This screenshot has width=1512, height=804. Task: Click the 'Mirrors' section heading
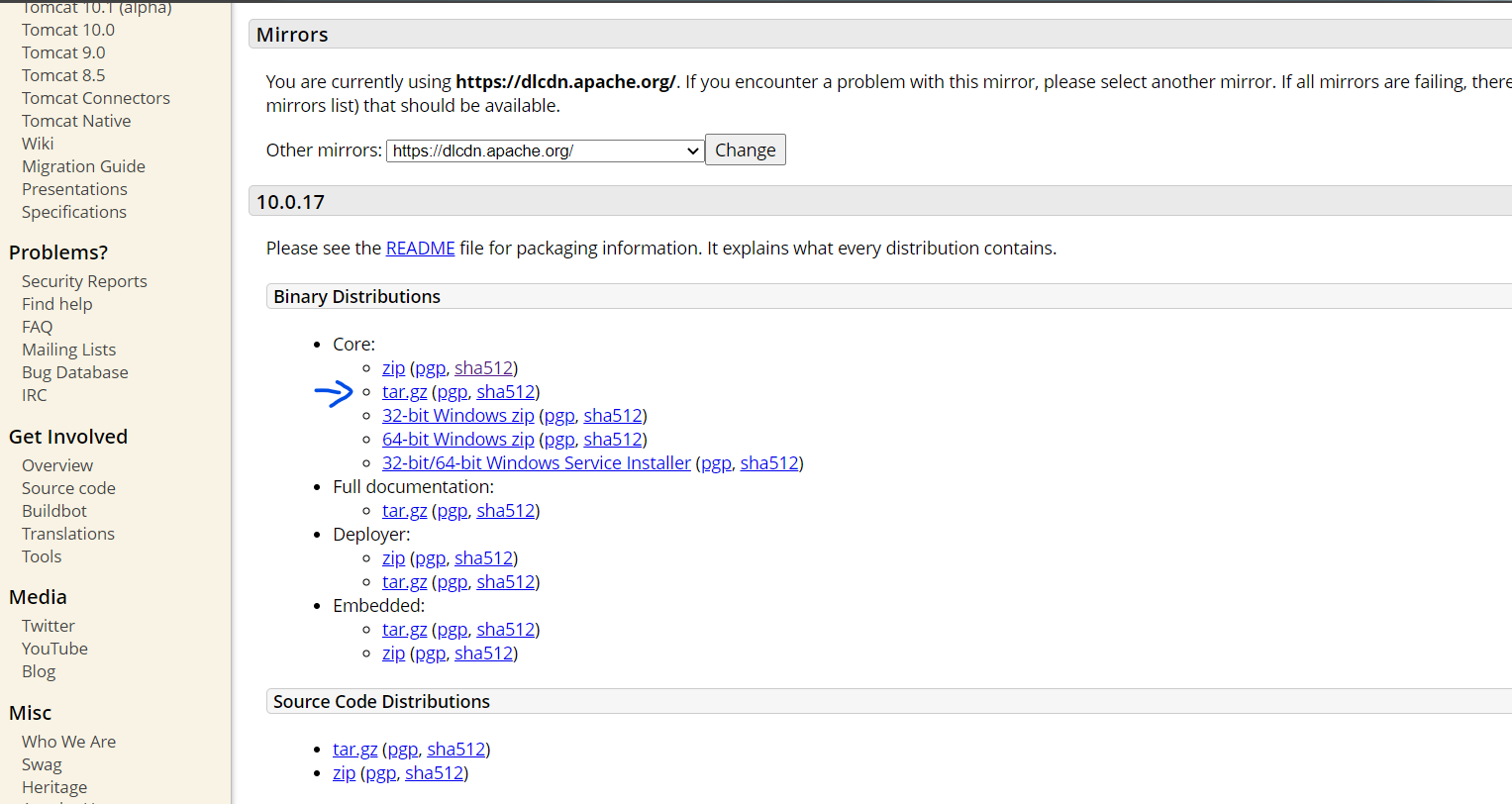(292, 35)
